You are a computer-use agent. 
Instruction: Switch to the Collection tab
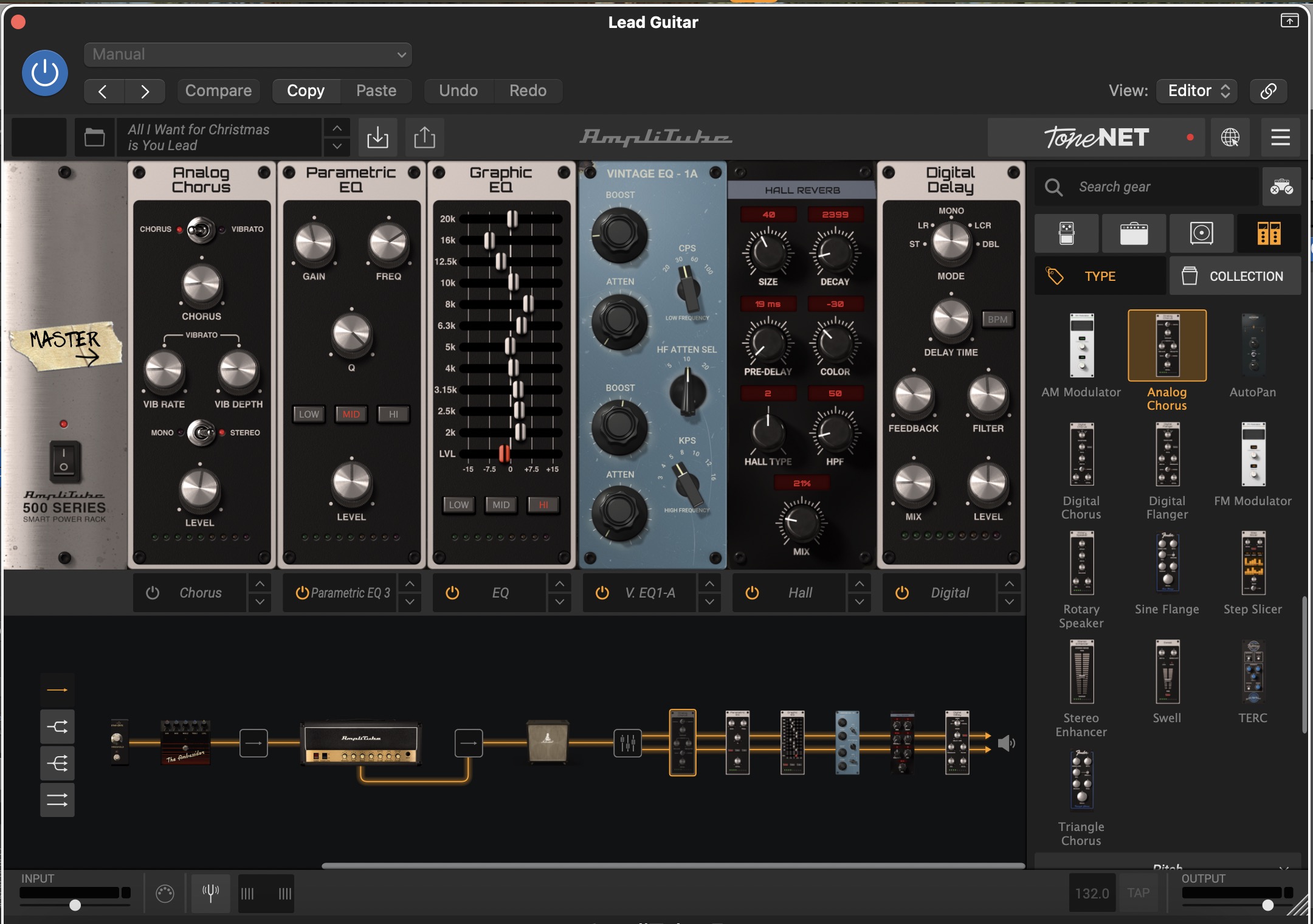(1233, 276)
